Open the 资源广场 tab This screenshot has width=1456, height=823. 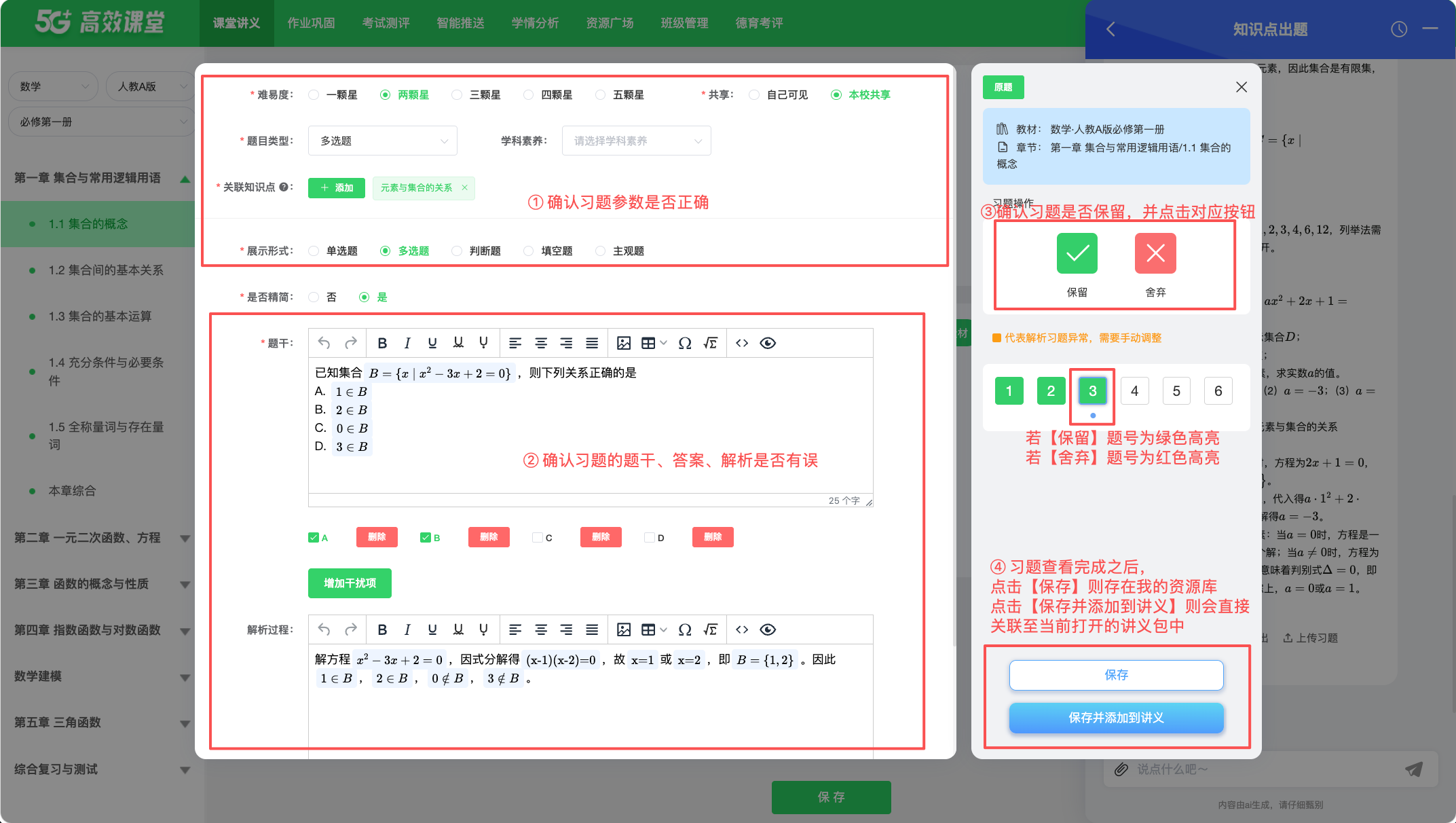pyautogui.click(x=610, y=23)
